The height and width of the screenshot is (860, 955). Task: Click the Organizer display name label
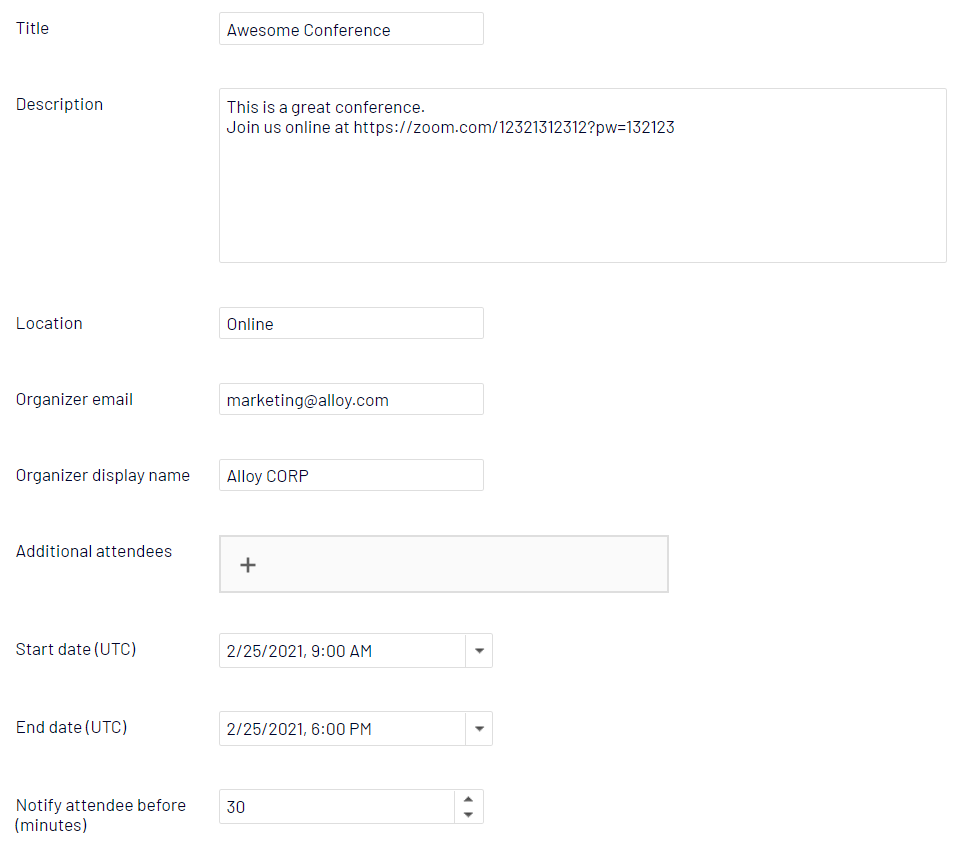(x=102, y=475)
